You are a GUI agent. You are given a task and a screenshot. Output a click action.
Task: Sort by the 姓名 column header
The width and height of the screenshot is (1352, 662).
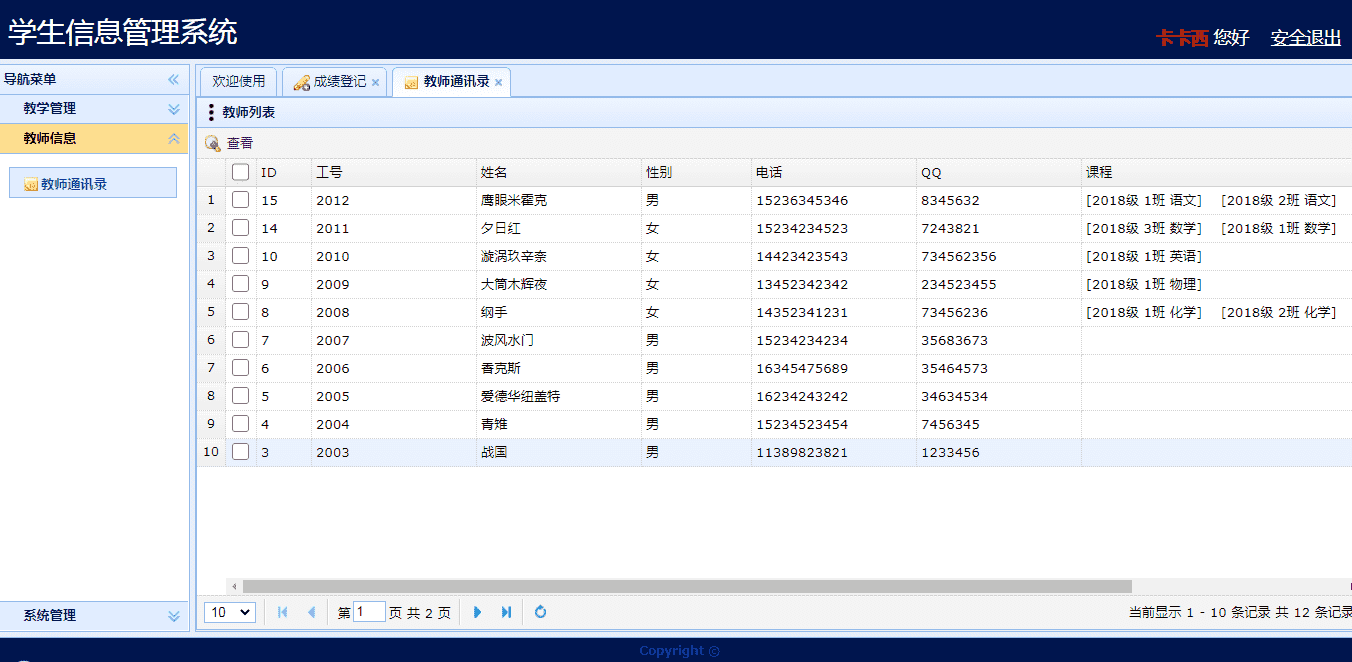pos(559,172)
